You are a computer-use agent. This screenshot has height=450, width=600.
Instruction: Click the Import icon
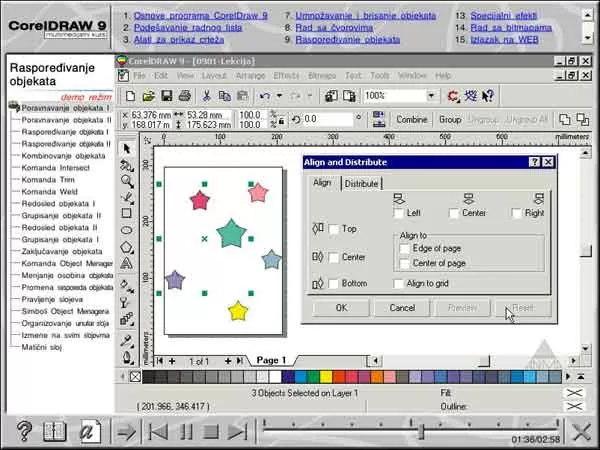[331, 96]
